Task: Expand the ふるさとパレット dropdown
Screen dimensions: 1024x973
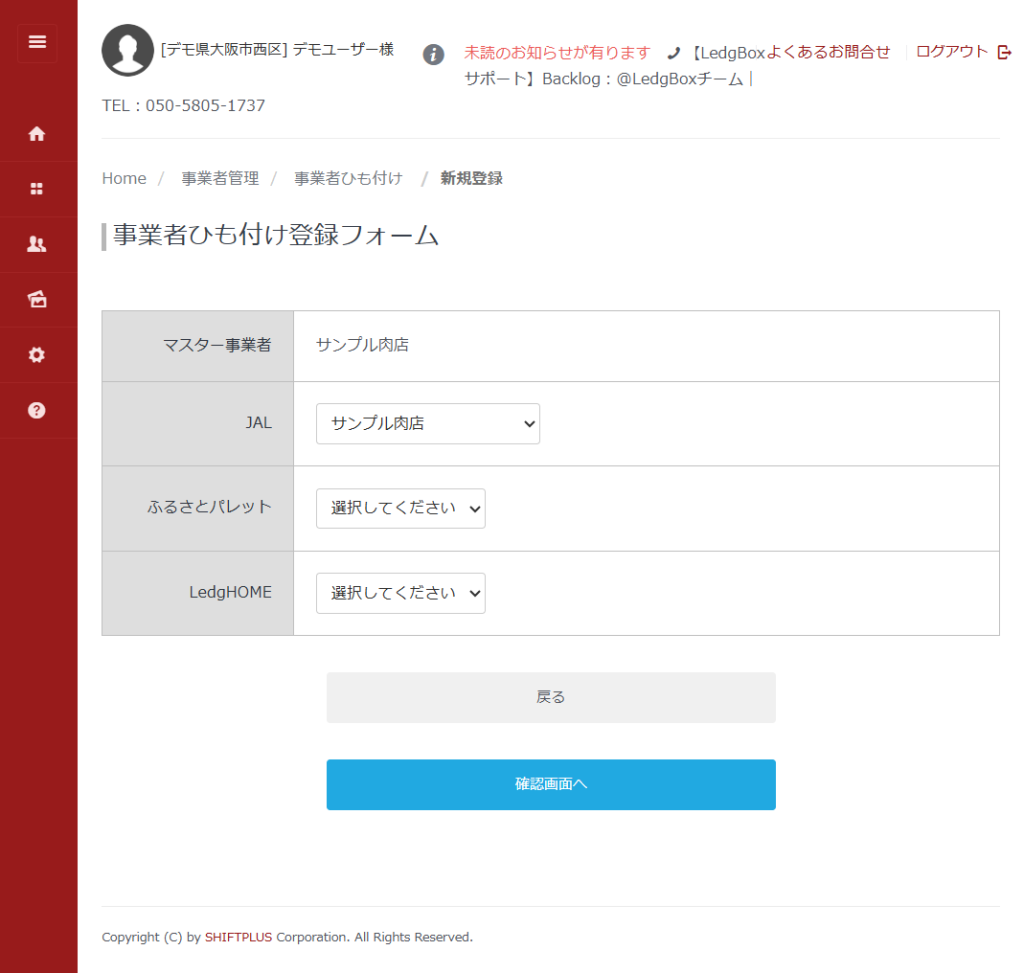Action: (x=400, y=508)
